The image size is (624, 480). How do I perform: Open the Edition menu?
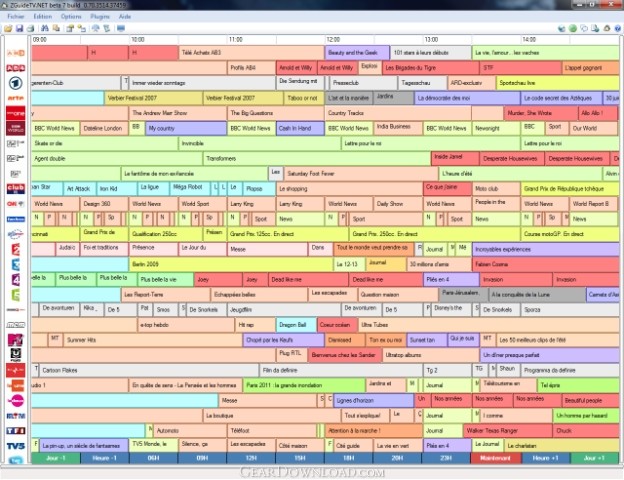[x=43, y=16]
